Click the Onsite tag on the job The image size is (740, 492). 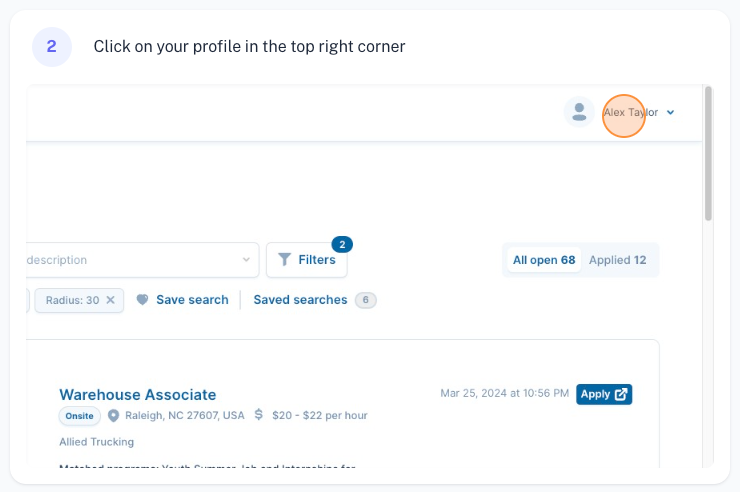click(x=80, y=415)
